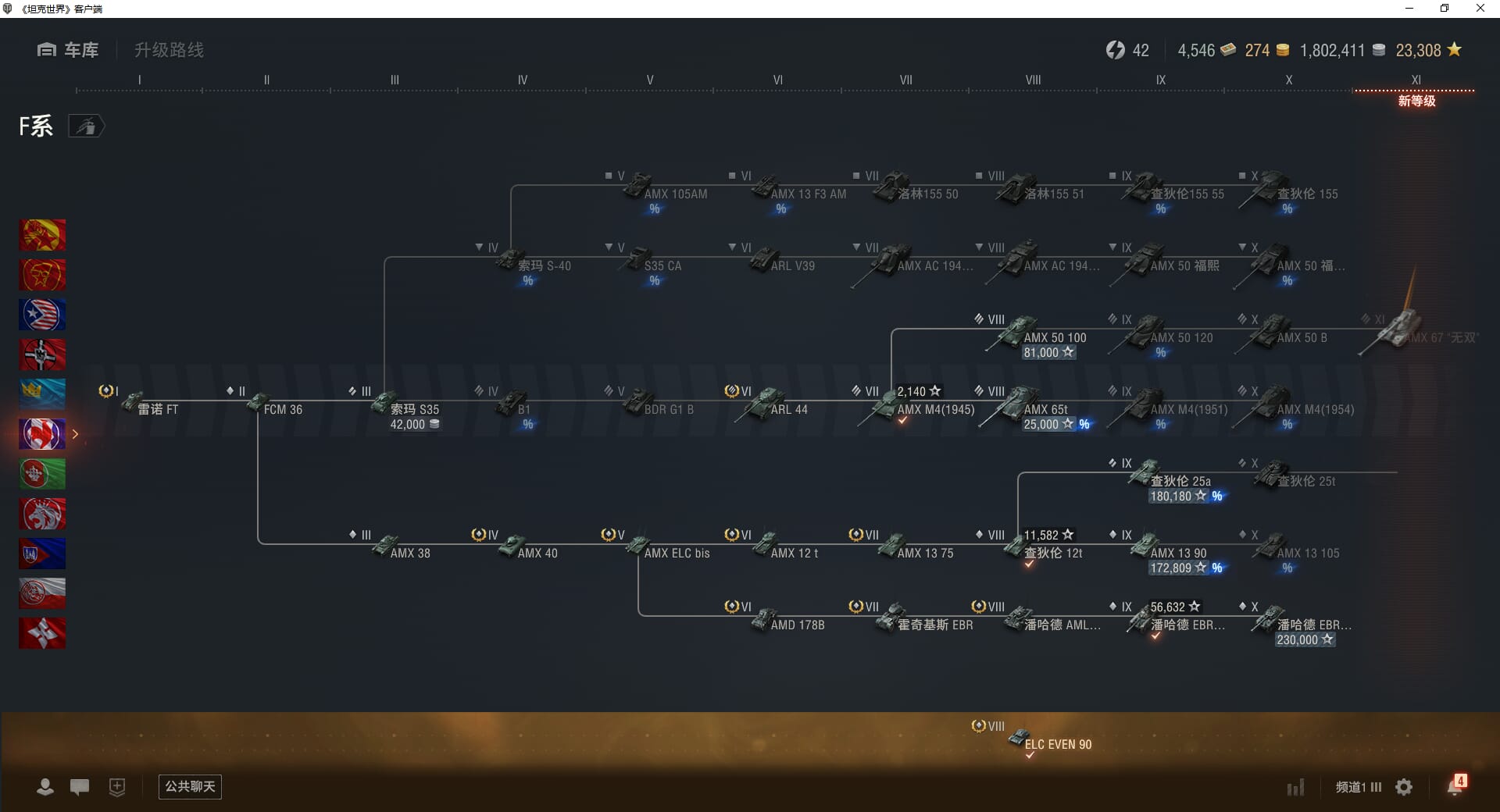This screenshot has height=812, width=1500.
Task: Pick the green Italian nation flag
Action: [x=42, y=474]
